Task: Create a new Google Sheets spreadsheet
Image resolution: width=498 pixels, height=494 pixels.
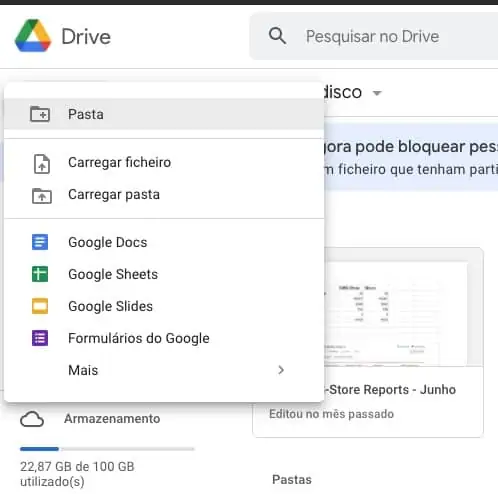Action: (164, 274)
